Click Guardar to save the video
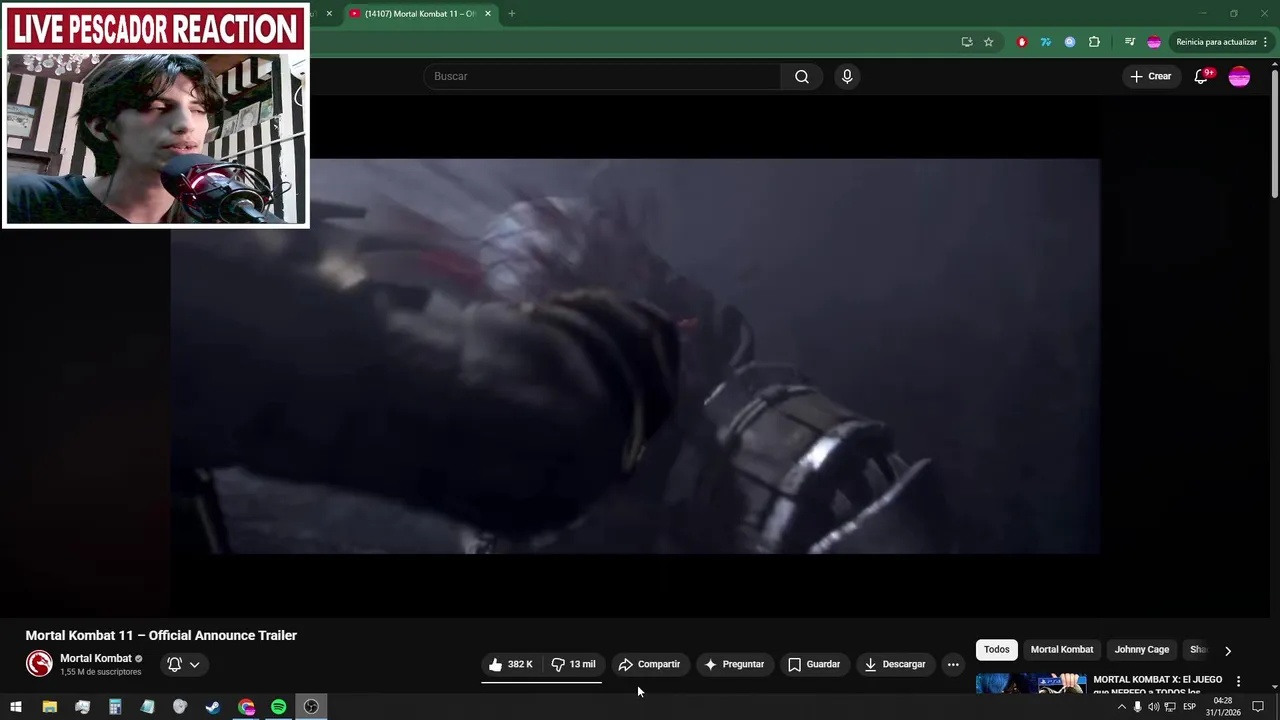 pyautogui.click(x=814, y=664)
